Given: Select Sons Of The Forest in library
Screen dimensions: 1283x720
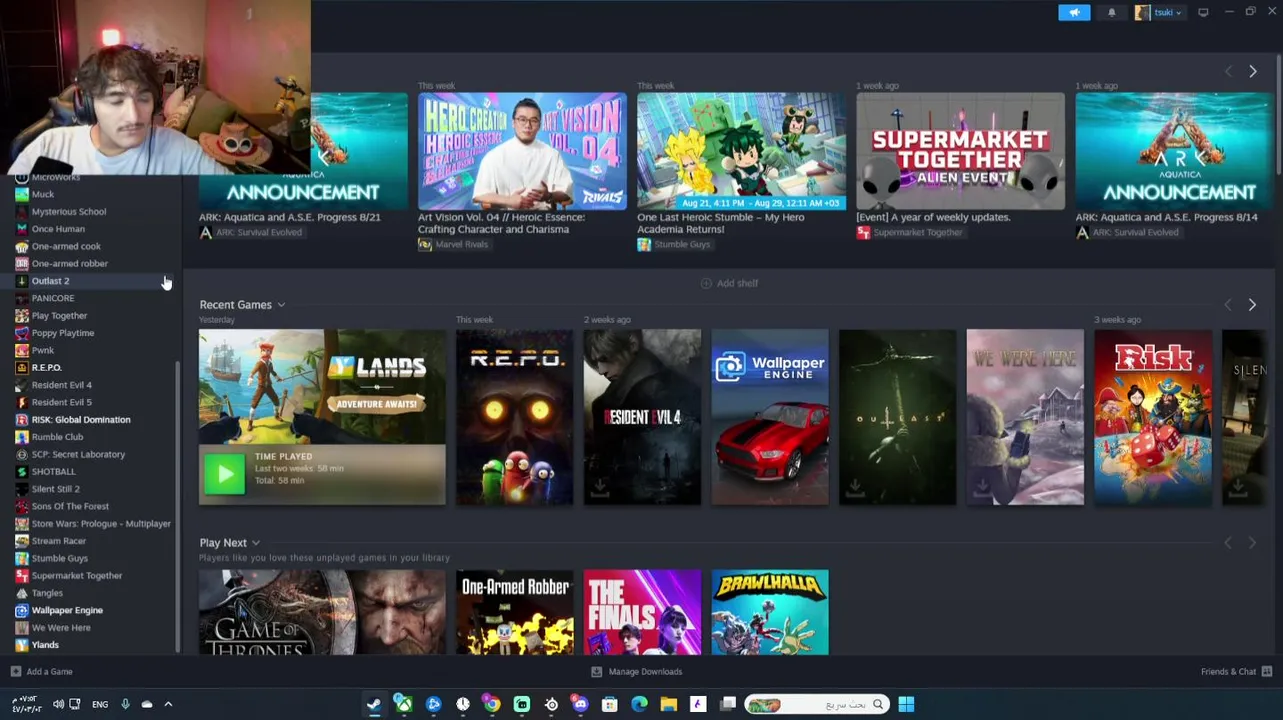Looking at the screenshot, I should pyautogui.click(x=70, y=506).
